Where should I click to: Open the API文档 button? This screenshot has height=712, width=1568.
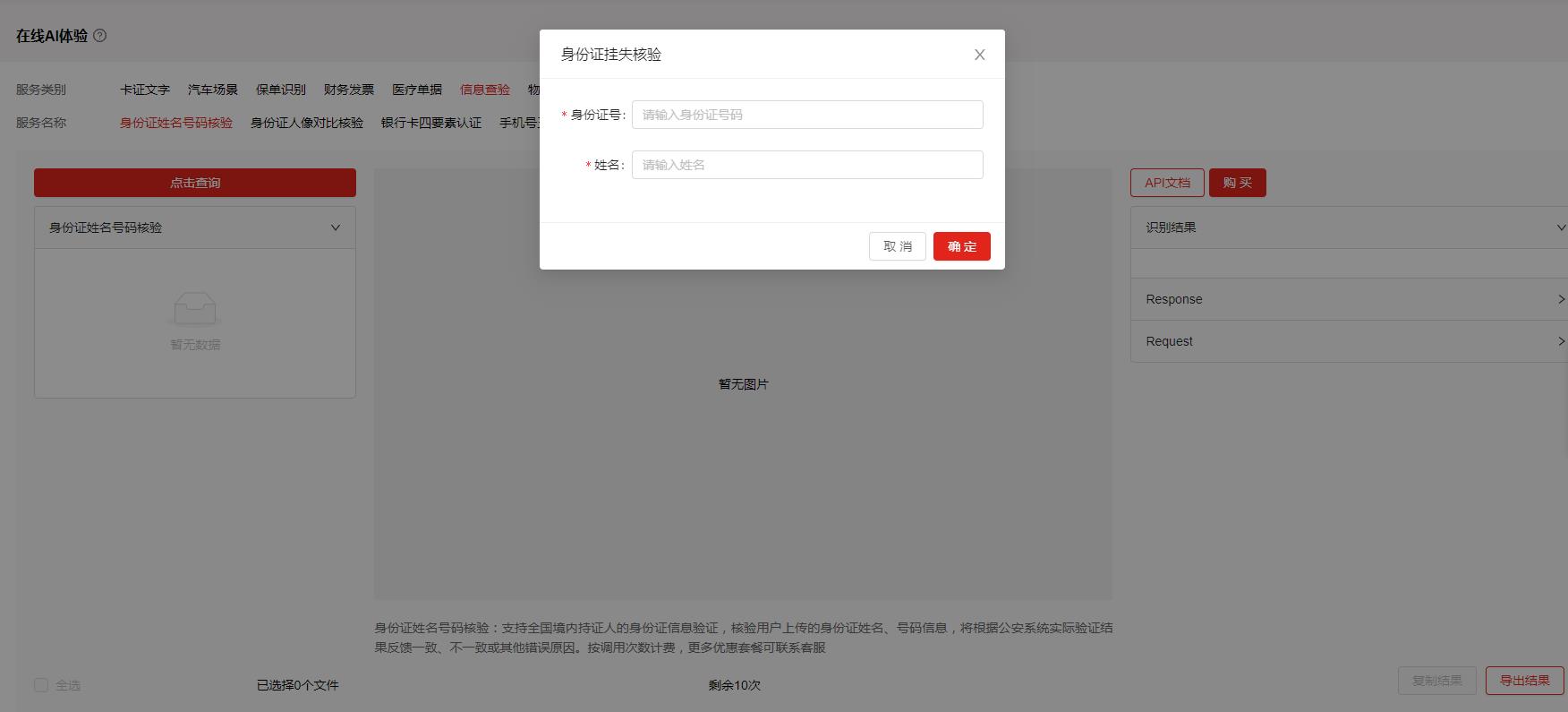(1167, 183)
